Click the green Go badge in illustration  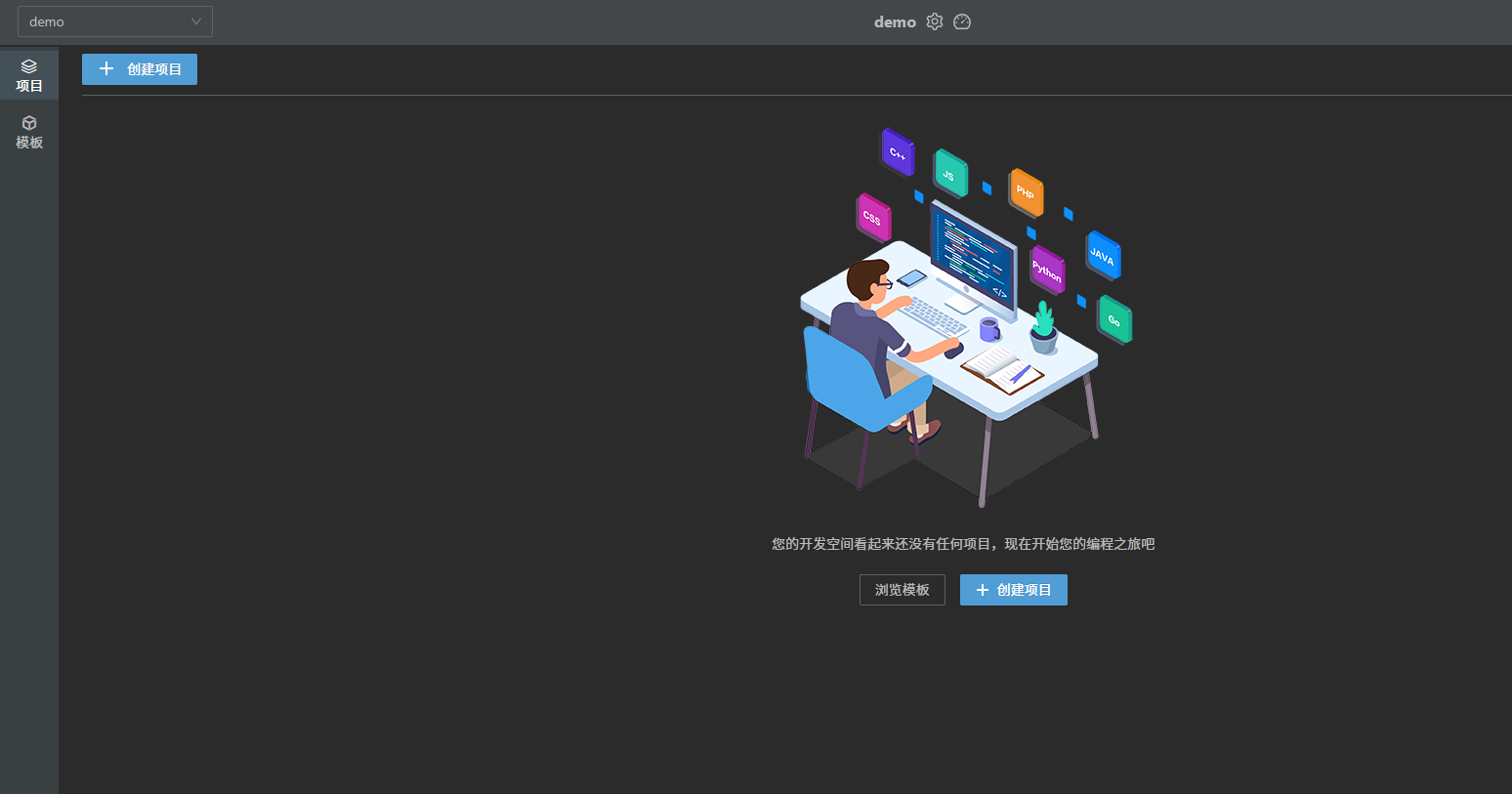[1114, 319]
